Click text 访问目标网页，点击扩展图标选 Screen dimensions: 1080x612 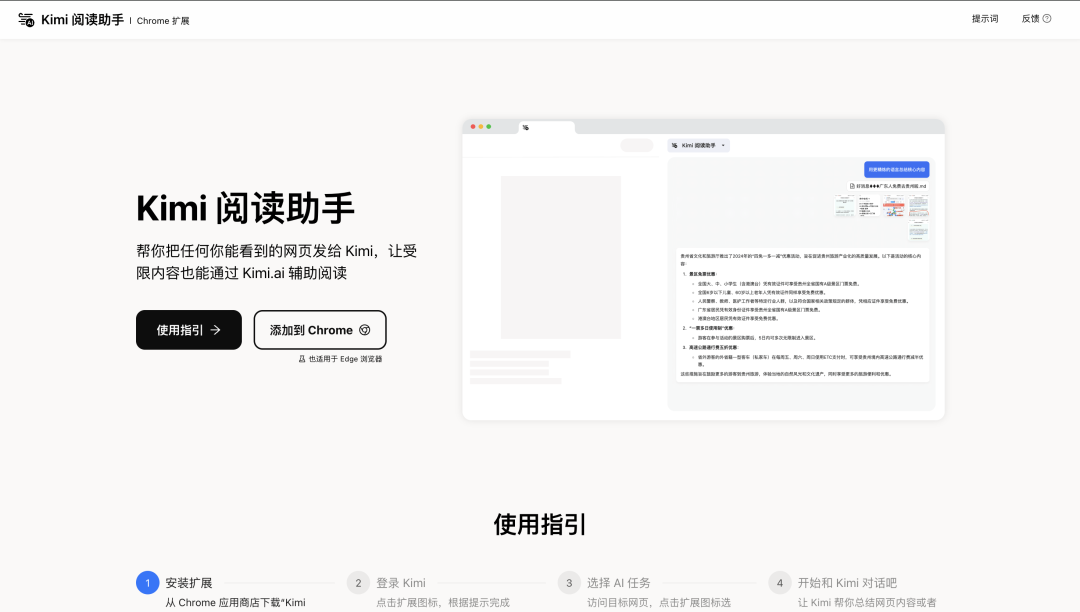click(x=659, y=602)
